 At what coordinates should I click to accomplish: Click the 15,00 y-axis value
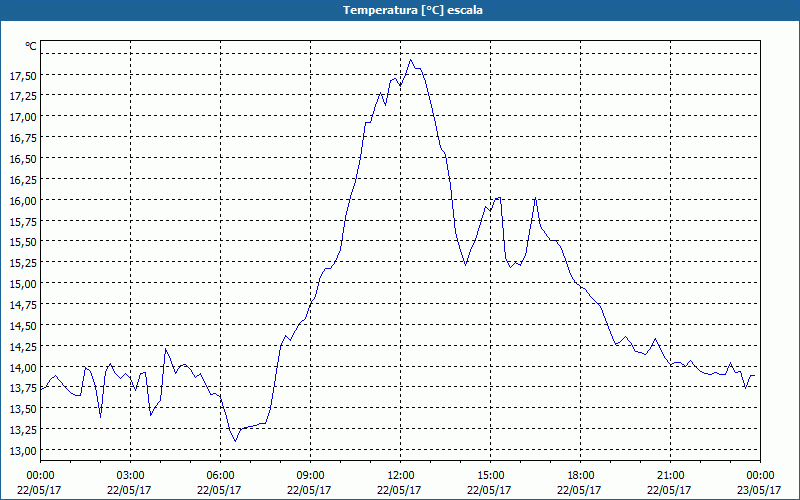point(23,284)
